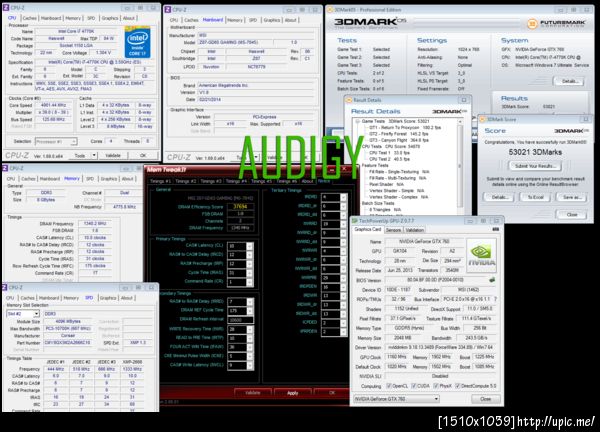Click the Futuremark Corporation logo
This screenshot has height=432, width=600.
click(x=557, y=24)
